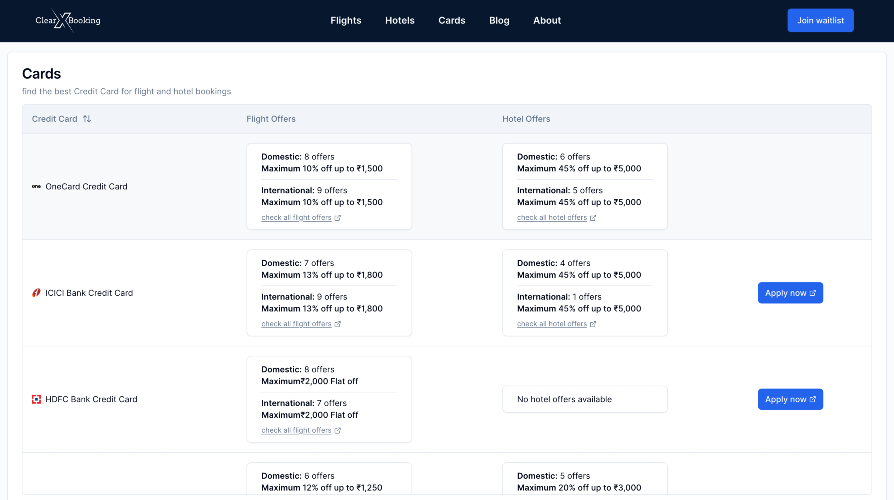This screenshot has width=894, height=500.
Task: Click OneCard 'International: 9 offers' flight text
Action: tap(304, 190)
